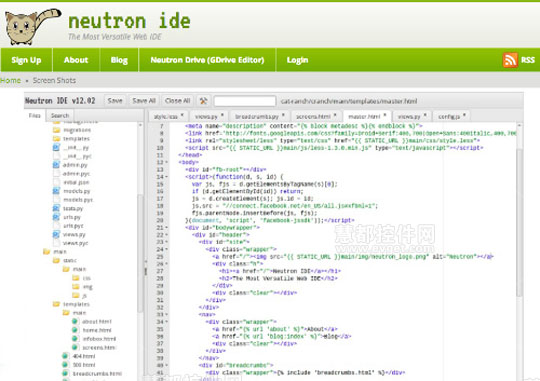540x381 pixels.
Task: Collapse code fold at line 14 script
Action: click(x=167, y=177)
